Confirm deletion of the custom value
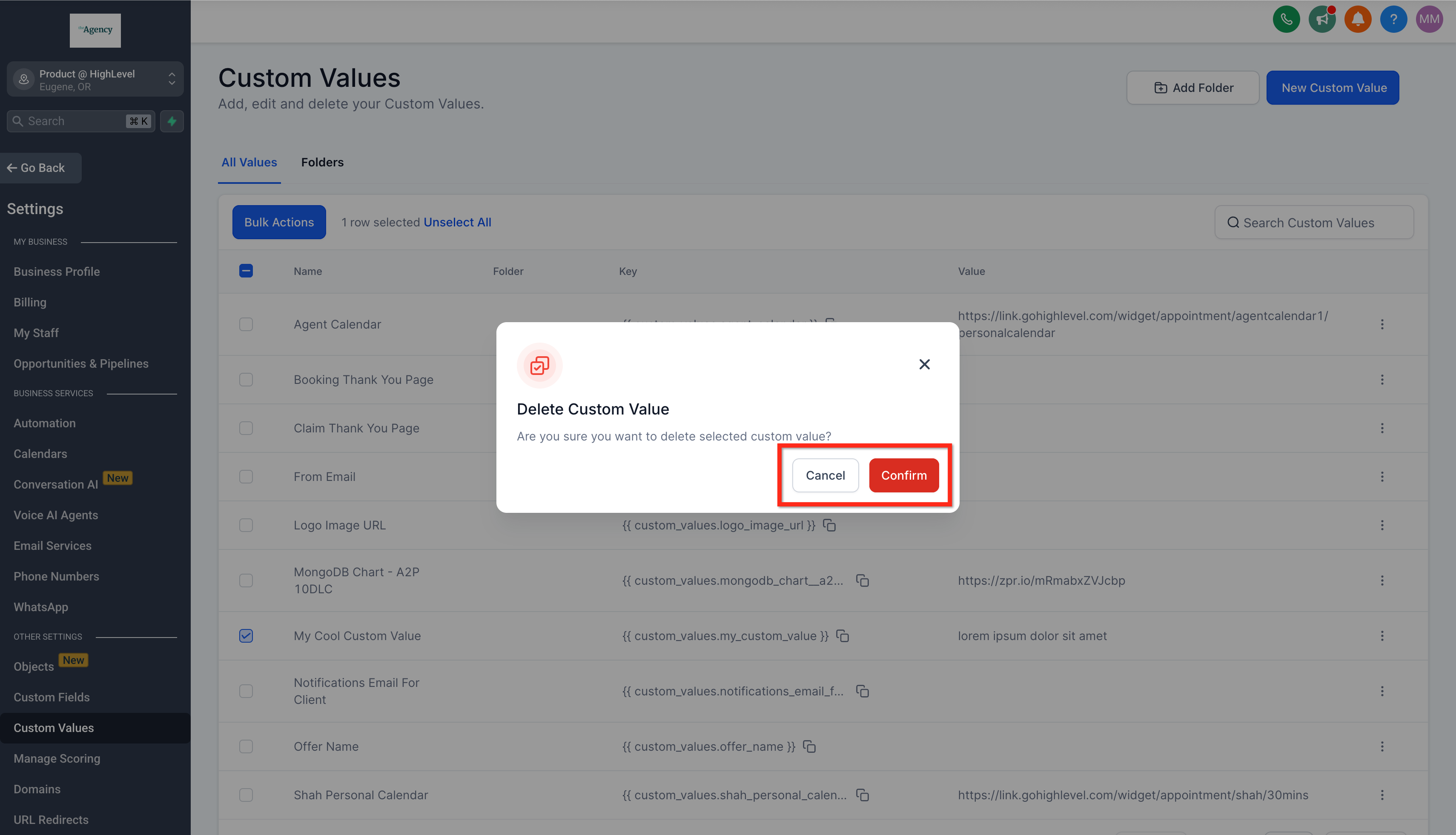This screenshot has width=1456, height=835. click(x=903, y=475)
